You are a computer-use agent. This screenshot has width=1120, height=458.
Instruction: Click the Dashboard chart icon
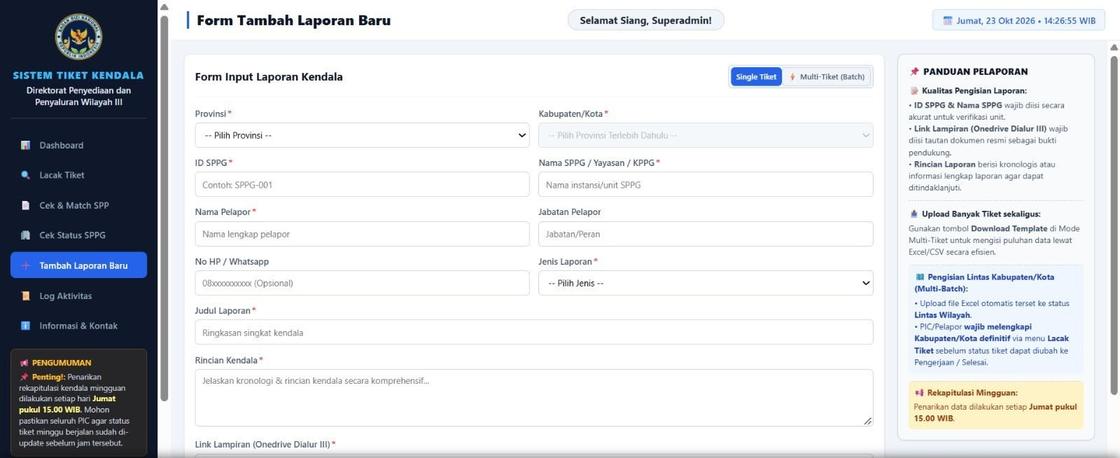coord(26,145)
